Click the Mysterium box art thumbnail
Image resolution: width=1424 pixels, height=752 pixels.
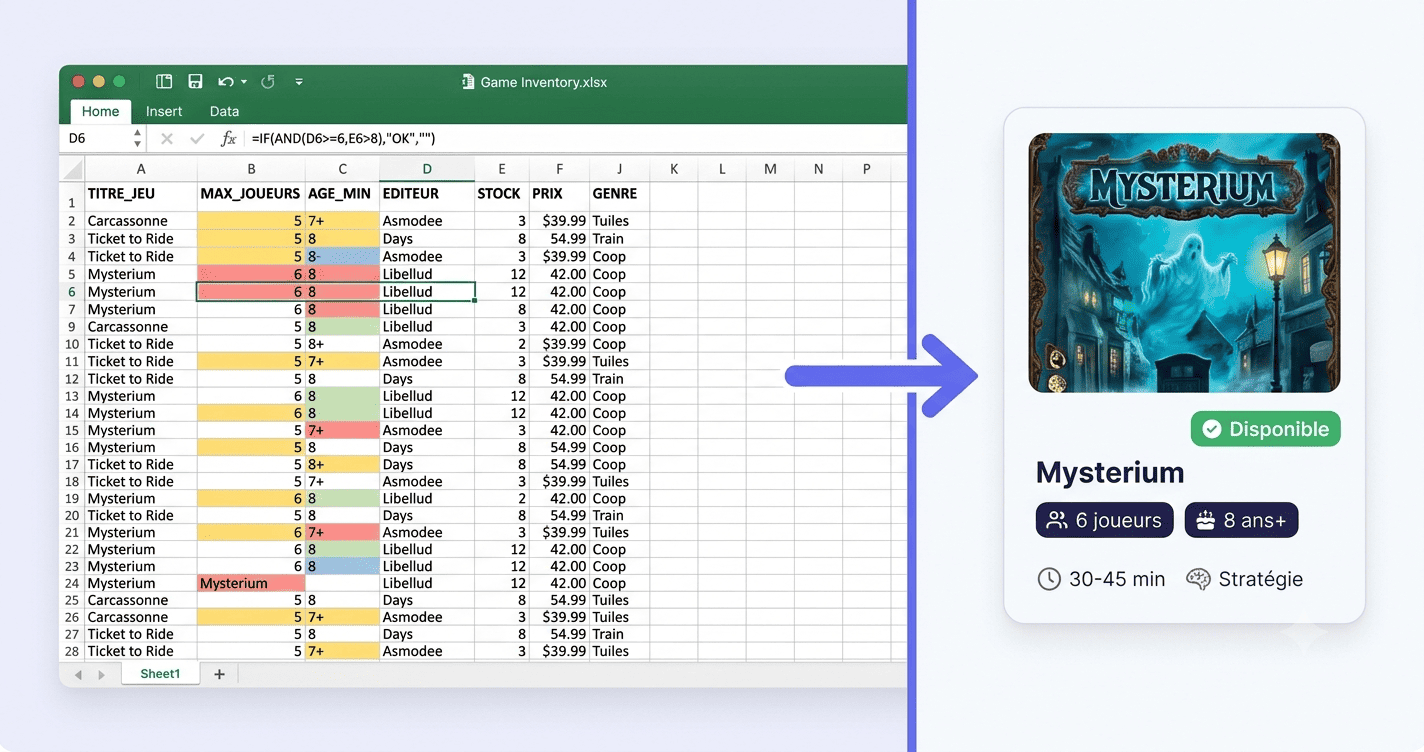coord(1184,263)
